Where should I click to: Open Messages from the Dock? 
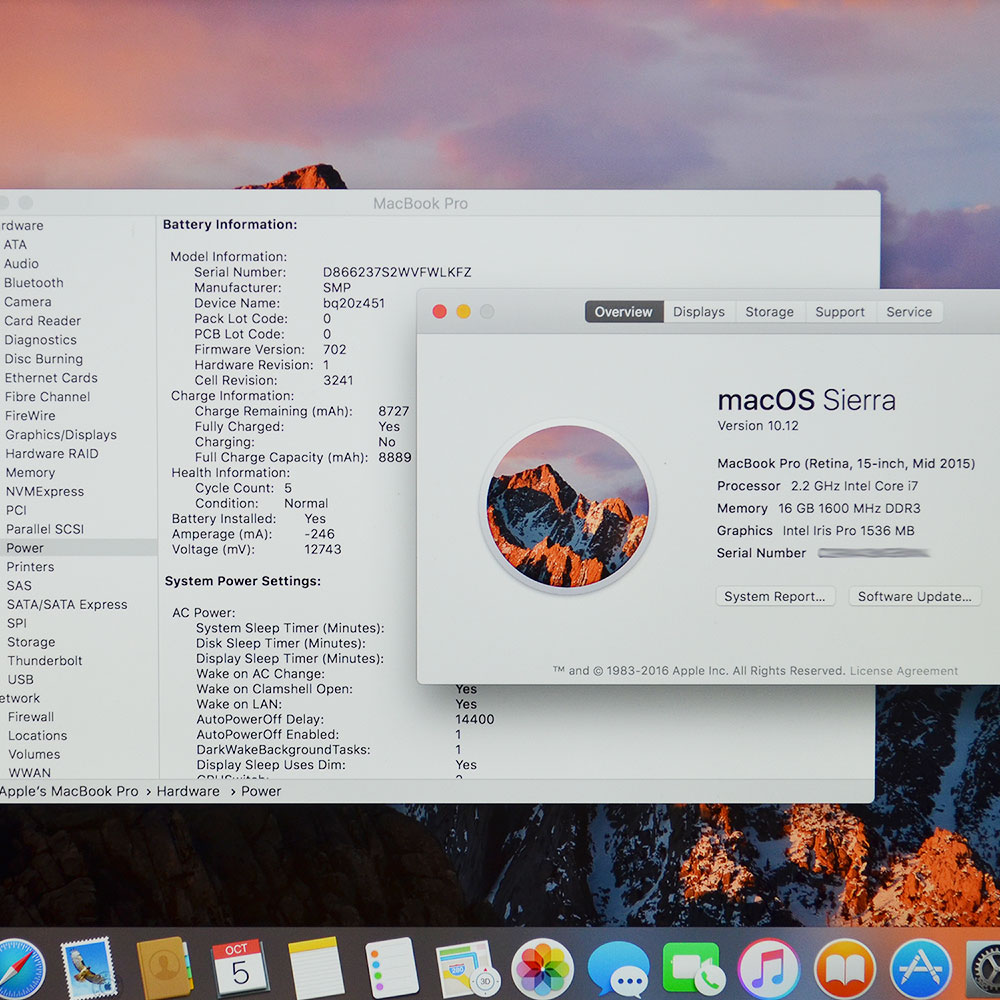(618, 969)
